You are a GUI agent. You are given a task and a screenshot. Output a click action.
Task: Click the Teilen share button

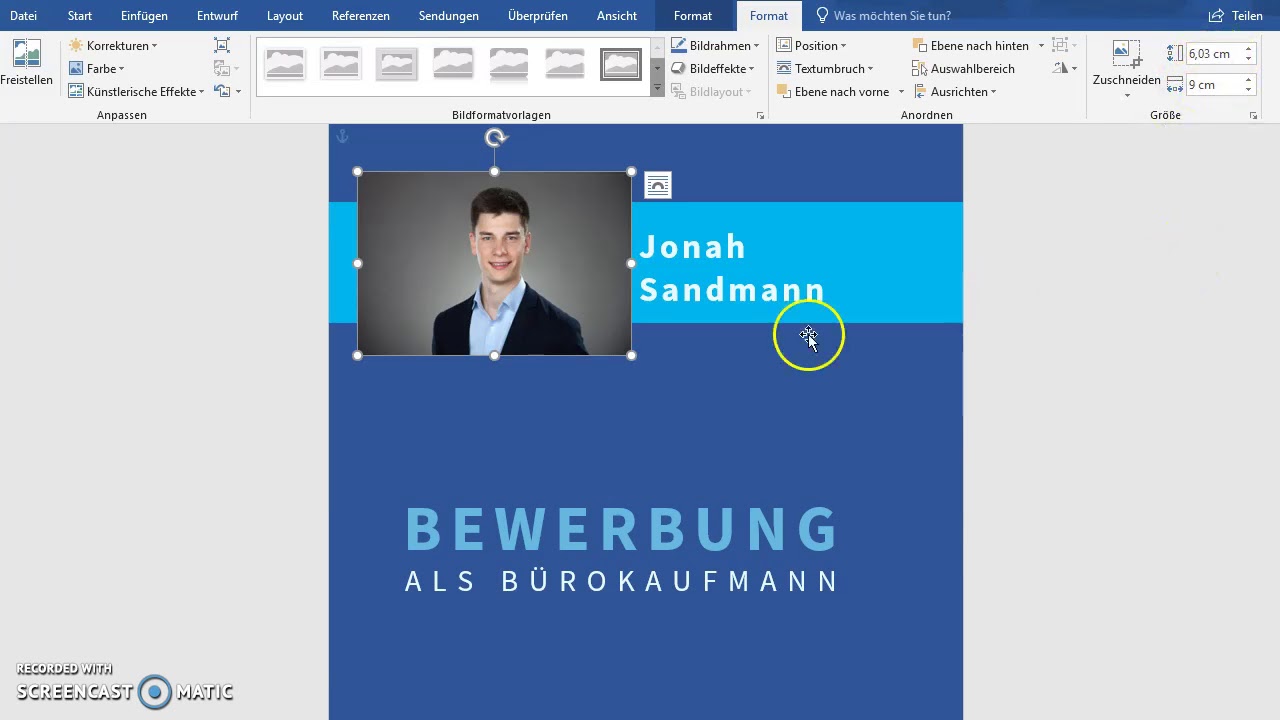[1236, 16]
